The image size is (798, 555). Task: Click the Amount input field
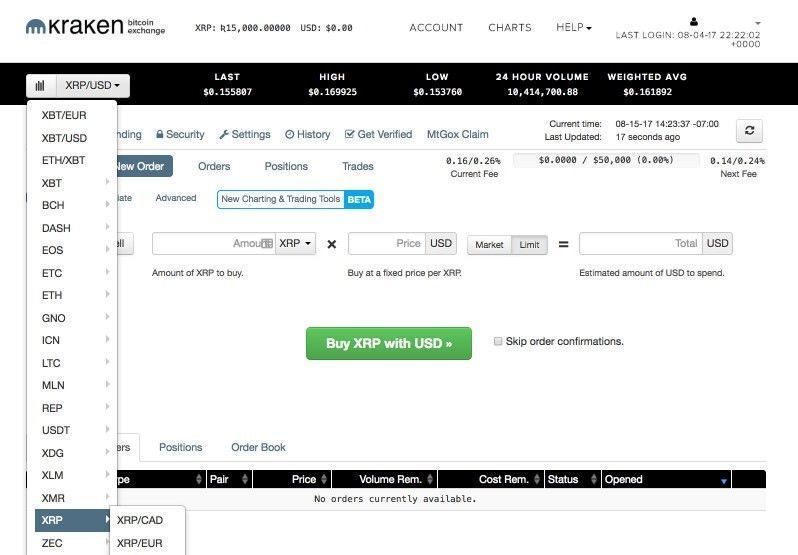coord(214,244)
